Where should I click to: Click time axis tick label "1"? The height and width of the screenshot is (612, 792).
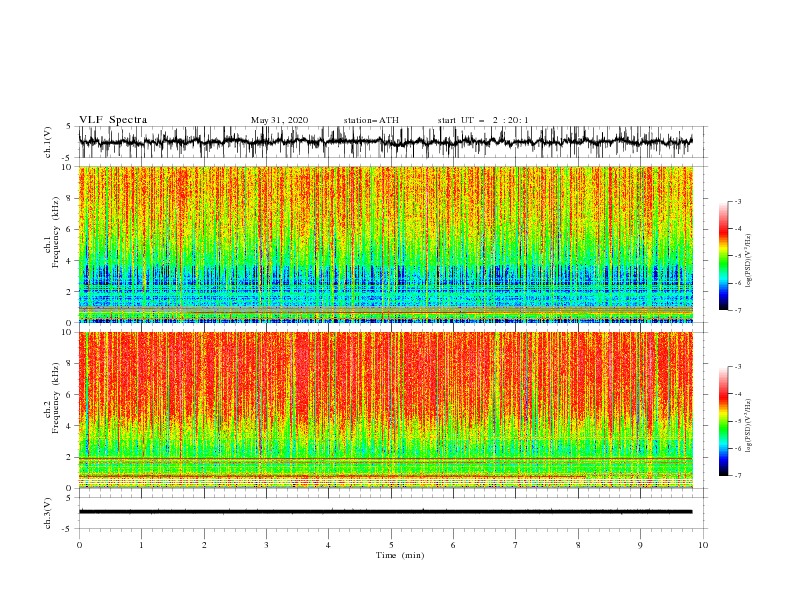(x=141, y=545)
